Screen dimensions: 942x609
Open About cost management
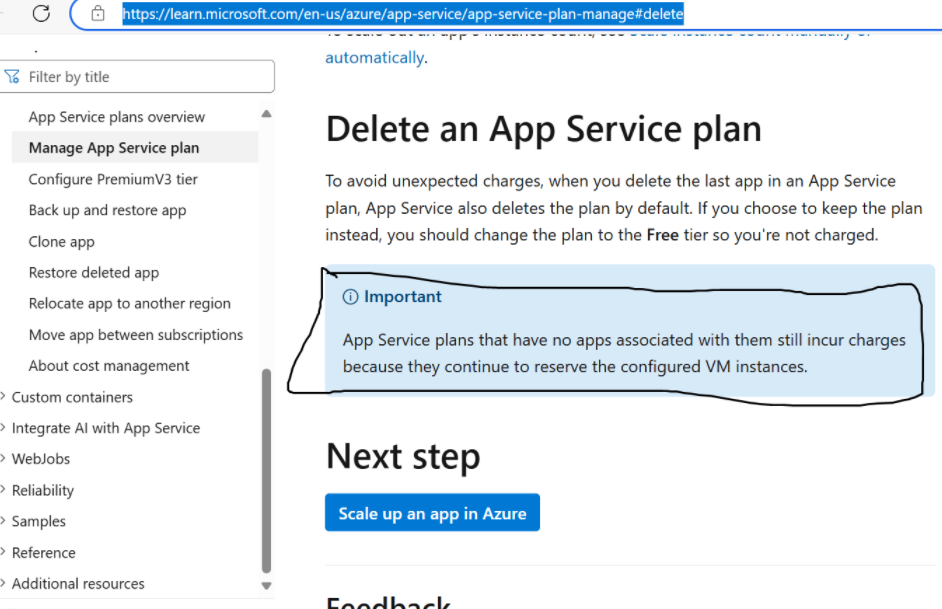point(109,366)
